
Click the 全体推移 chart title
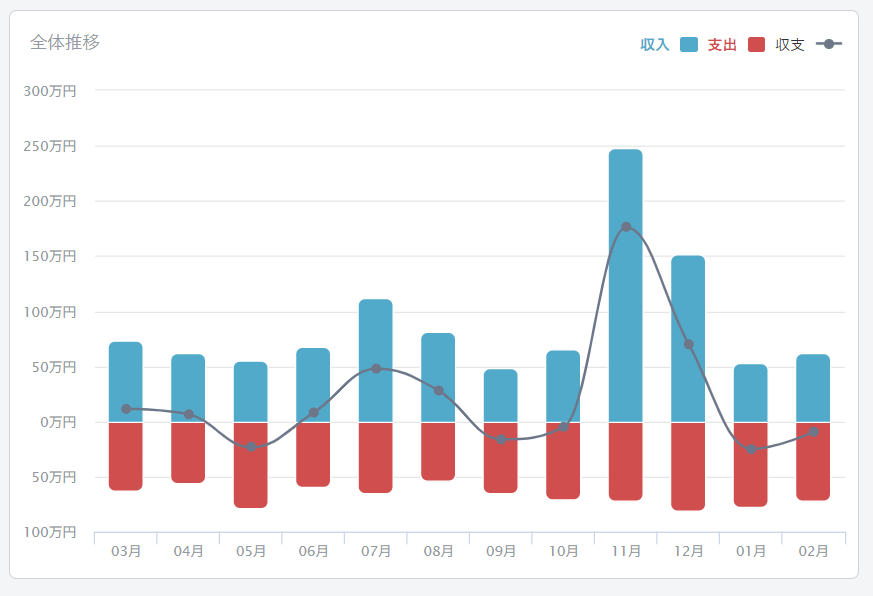pyautogui.click(x=65, y=42)
